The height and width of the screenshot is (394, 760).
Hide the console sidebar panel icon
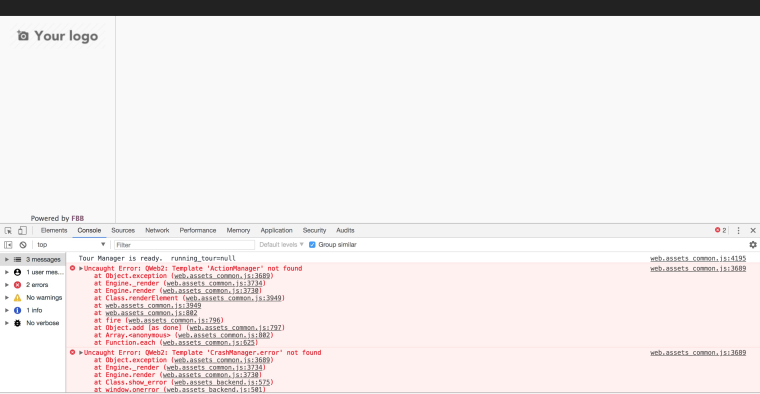8,245
